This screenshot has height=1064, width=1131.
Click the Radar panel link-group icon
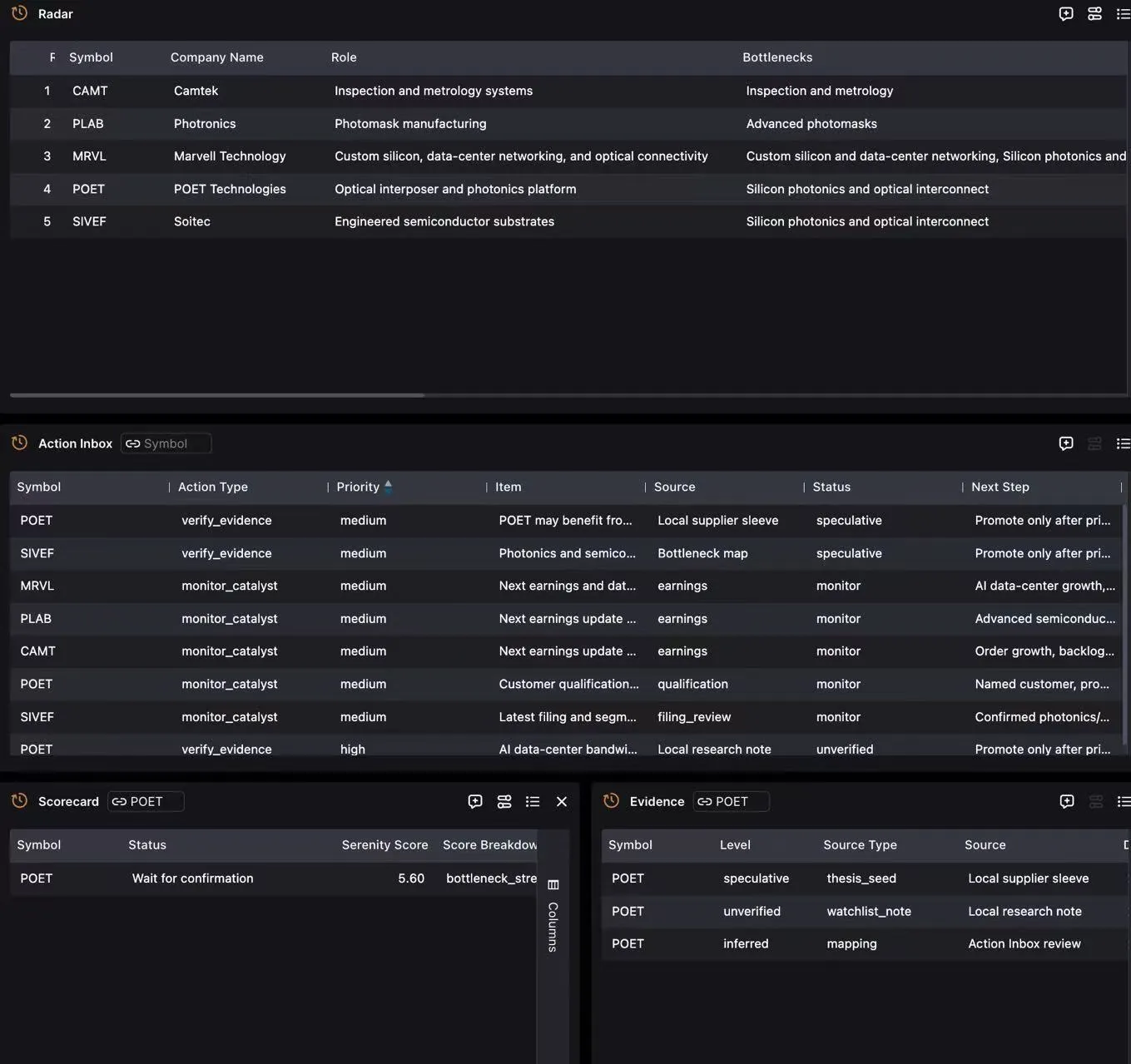pyautogui.click(x=1095, y=13)
